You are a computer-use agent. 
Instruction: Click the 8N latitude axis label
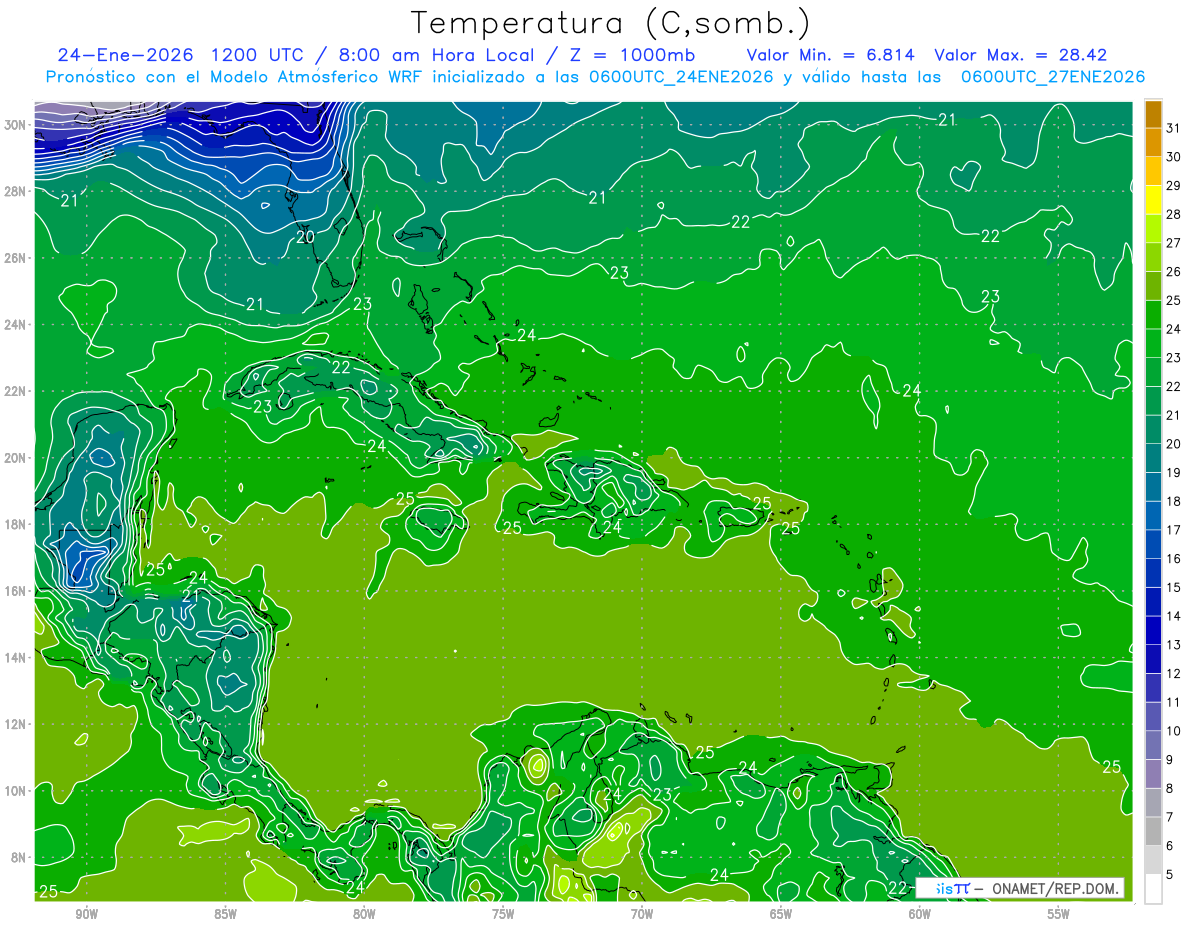point(20,857)
